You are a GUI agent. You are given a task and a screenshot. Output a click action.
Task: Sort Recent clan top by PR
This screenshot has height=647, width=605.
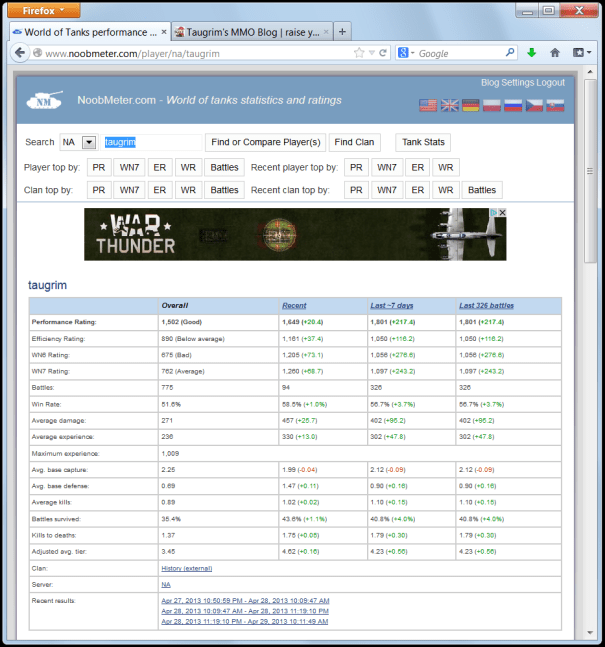[x=356, y=190]
